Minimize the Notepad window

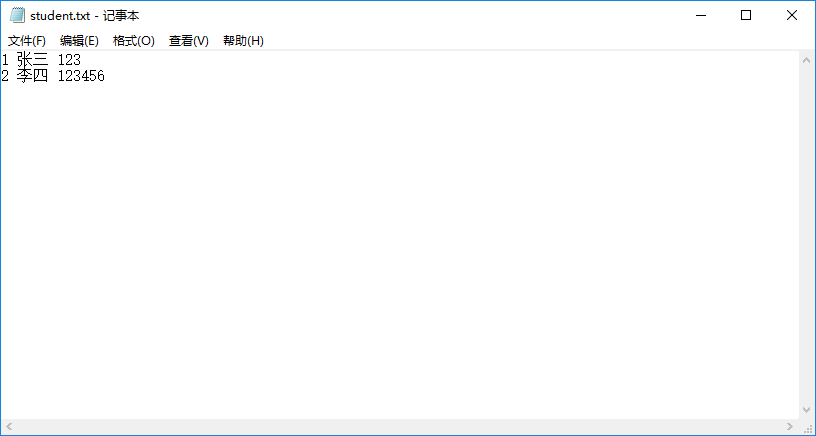tap(700, 16)
